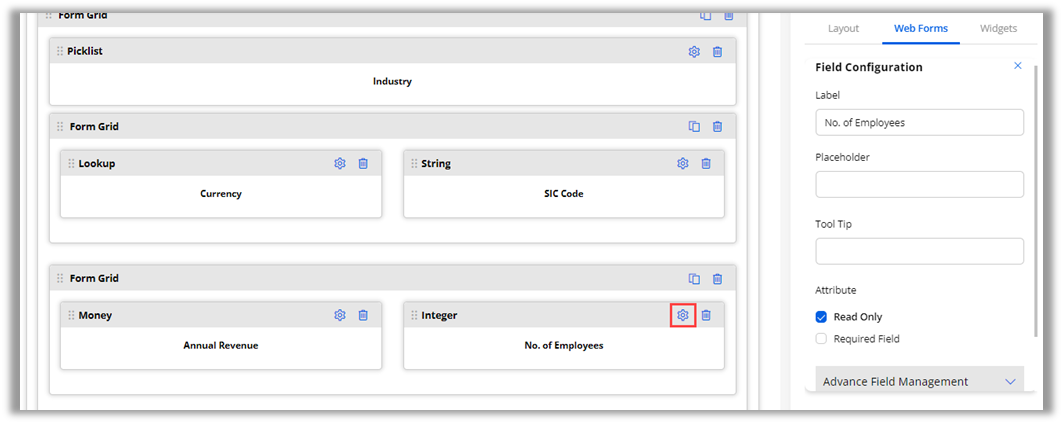Click the Tool Tip input field

[x=919, y=251]
